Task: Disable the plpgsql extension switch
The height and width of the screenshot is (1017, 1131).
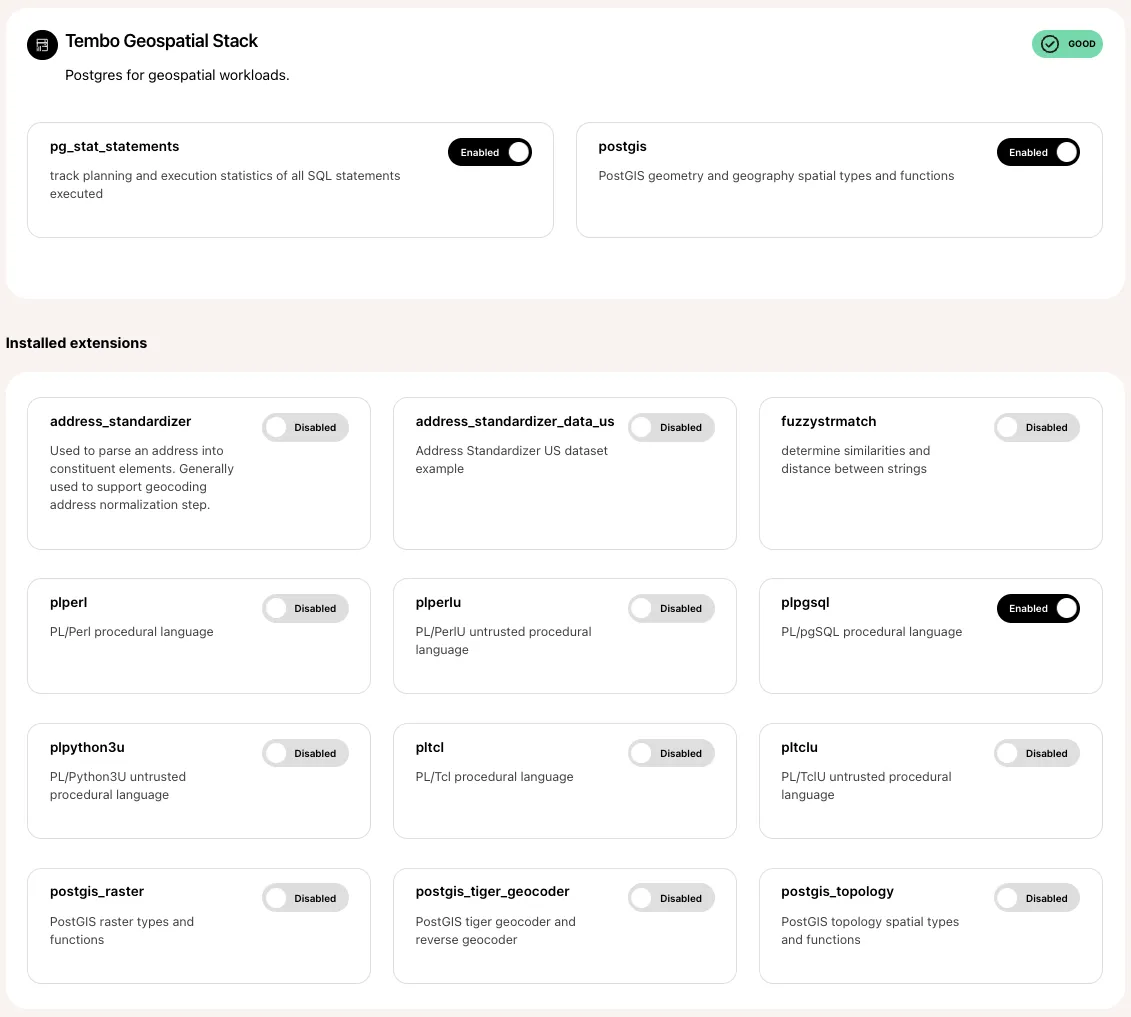Action: coord(1038,608)
